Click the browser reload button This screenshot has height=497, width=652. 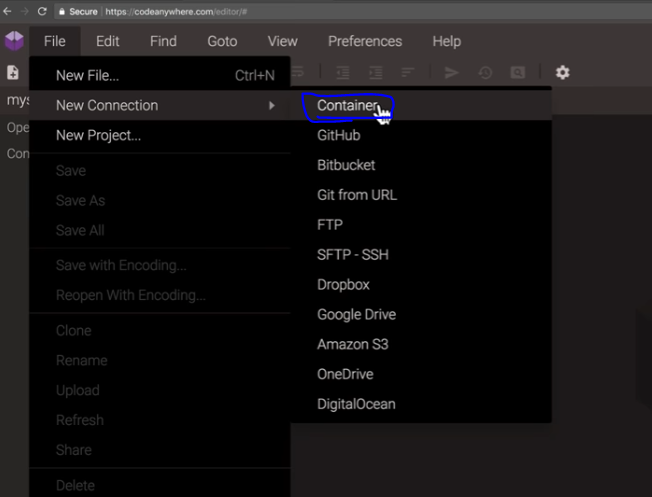(42, 11)
